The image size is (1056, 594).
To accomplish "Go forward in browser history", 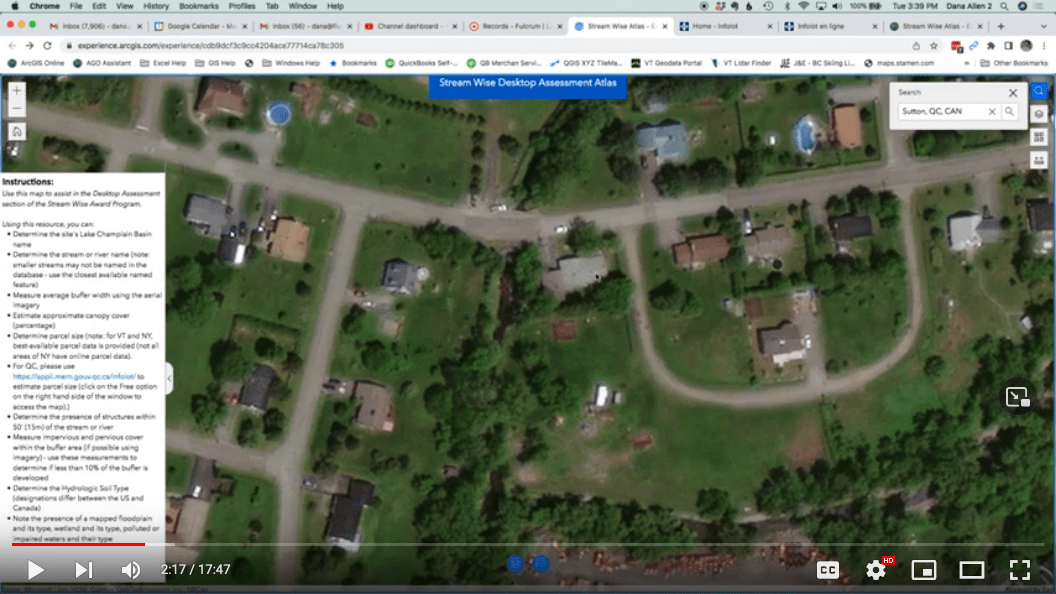I will 30,46.
